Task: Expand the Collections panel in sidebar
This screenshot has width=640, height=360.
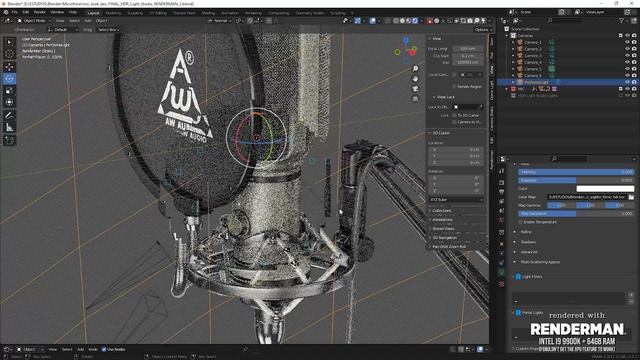Action: pos(441,211)
